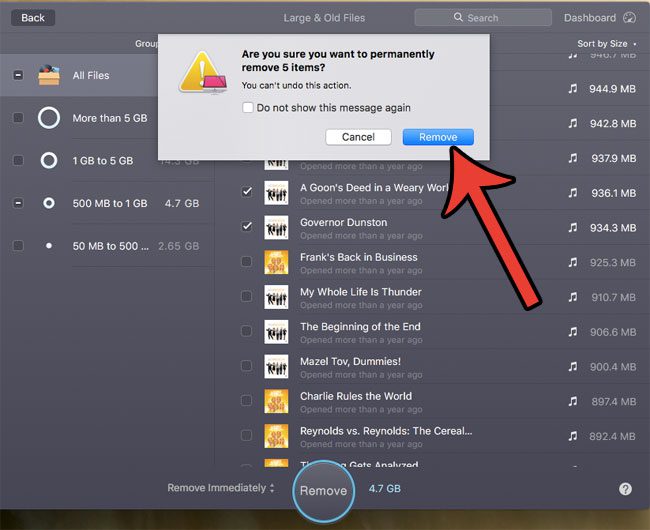Click Charlie Rules the World thumbnail
Screen dimensions: 650x530
point(276,402)
